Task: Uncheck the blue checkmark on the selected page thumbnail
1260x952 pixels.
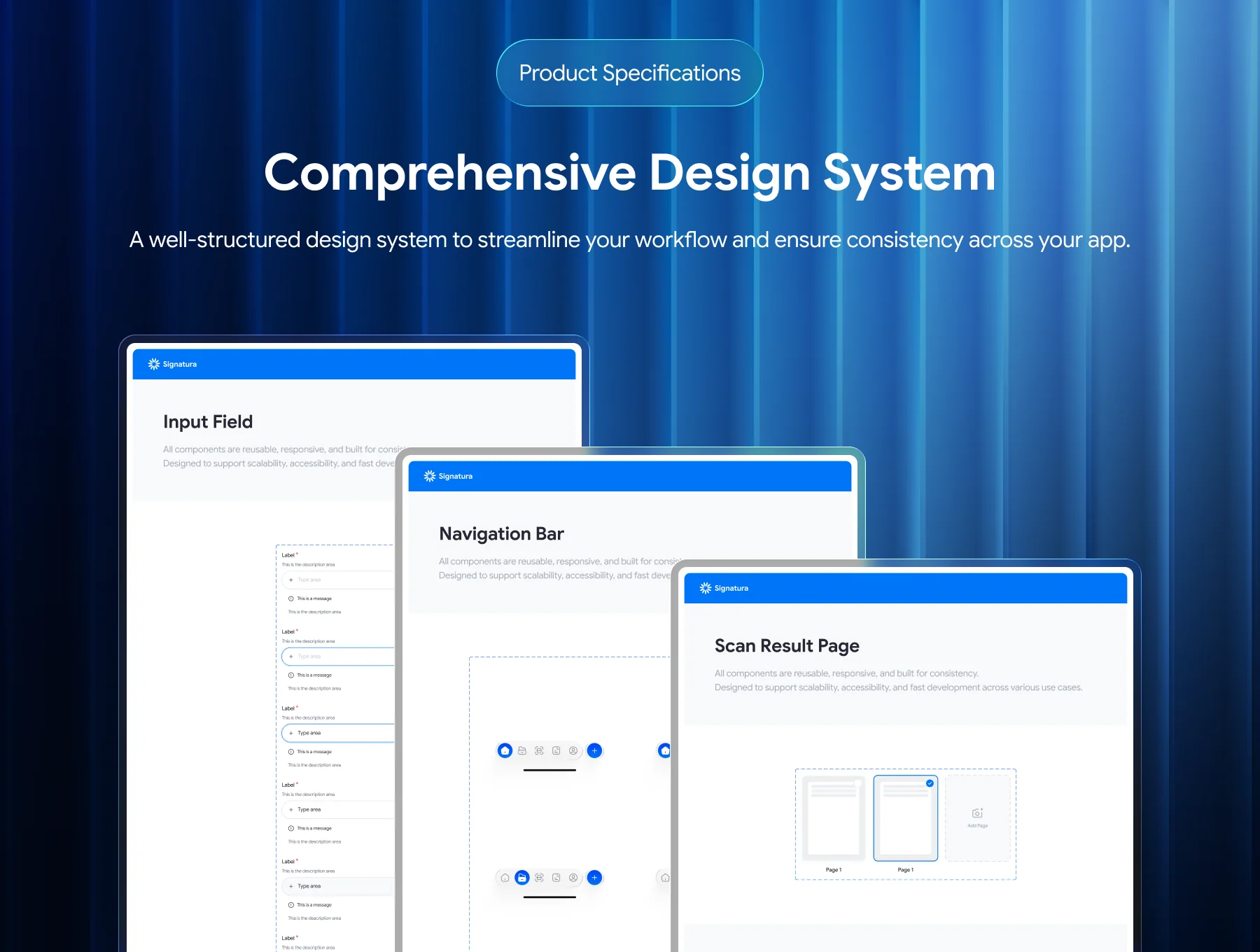Action: pyautogui.click(x=930, y=783)
